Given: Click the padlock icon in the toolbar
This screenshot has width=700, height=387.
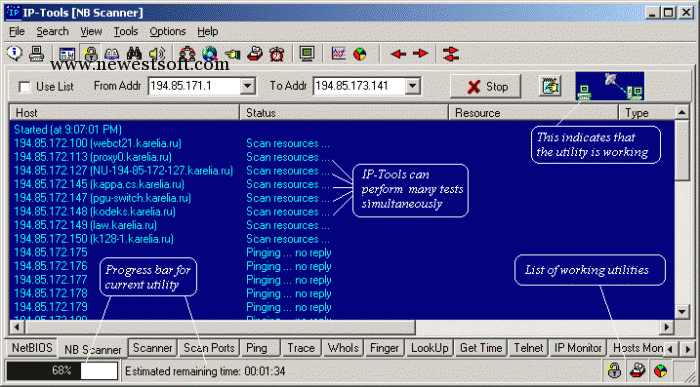Looking at the screenshot, I should tap(91, 54).
